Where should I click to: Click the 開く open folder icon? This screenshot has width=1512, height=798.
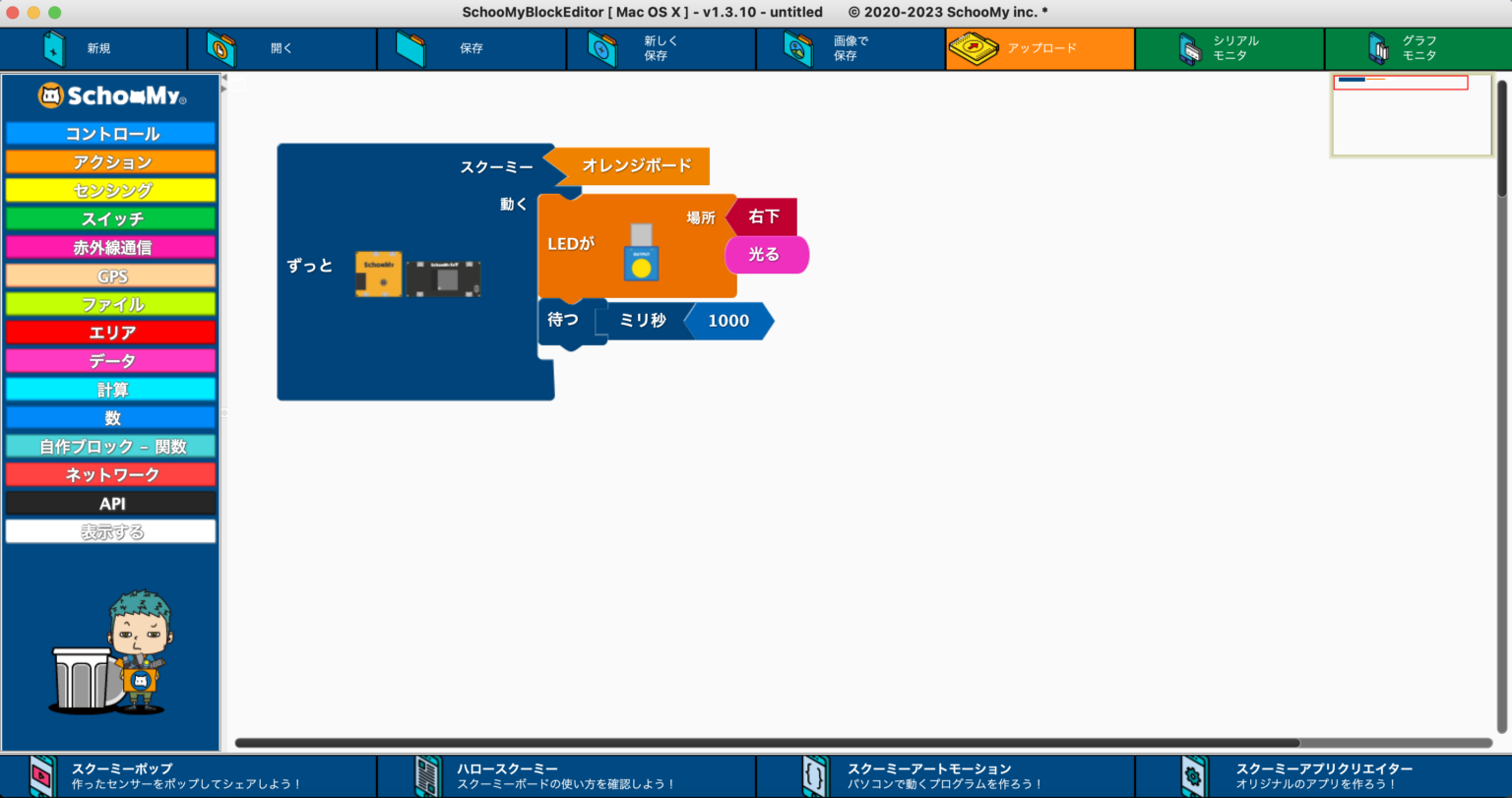click(221, 48)
